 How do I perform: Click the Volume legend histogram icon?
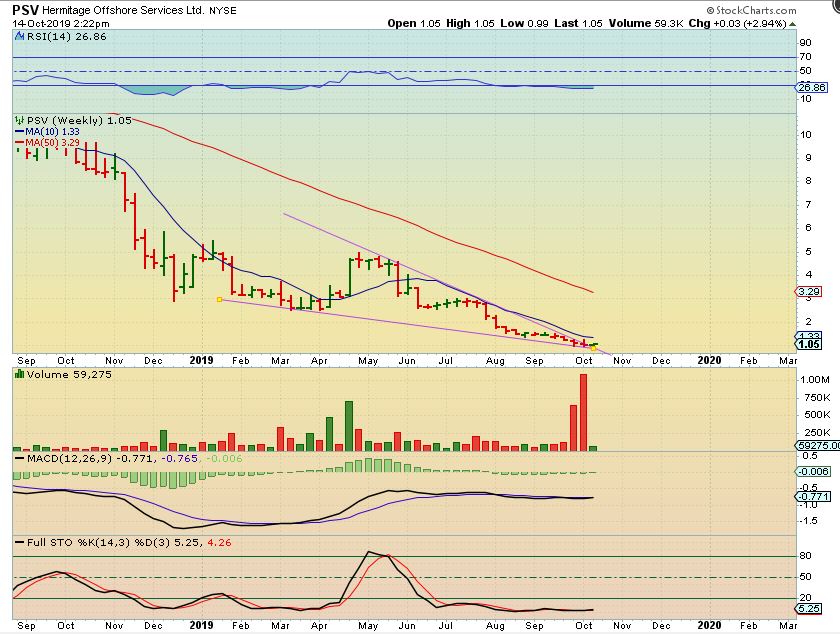20,374
